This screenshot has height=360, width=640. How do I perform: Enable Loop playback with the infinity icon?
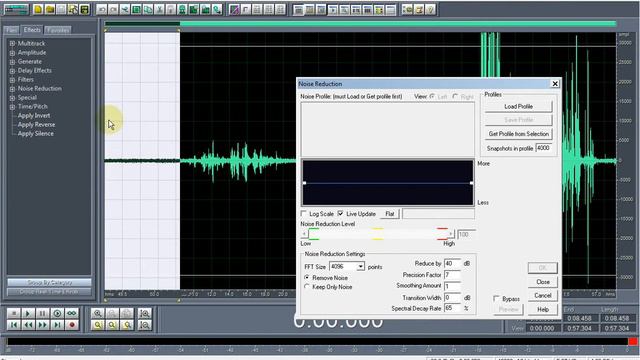click(x=72, y=313)
